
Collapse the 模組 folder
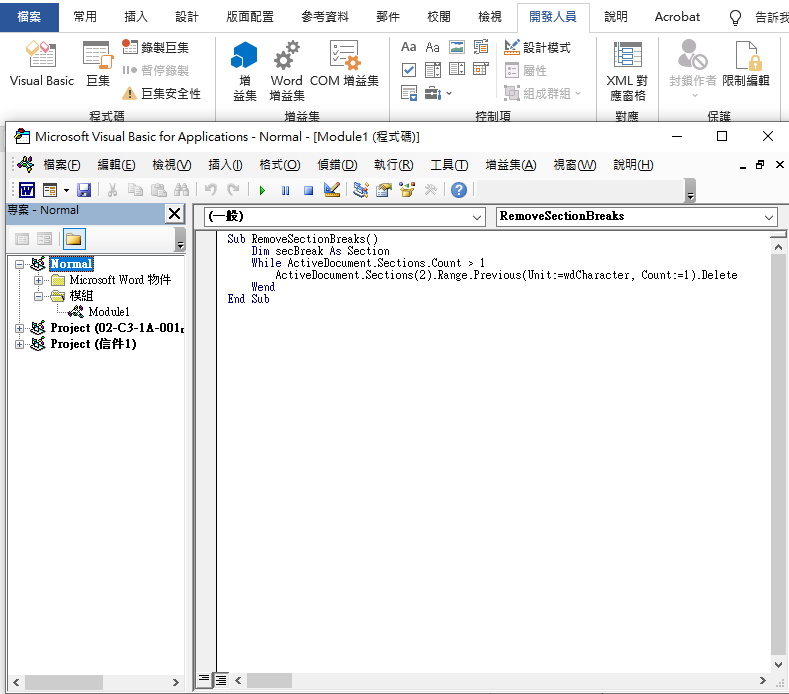pos(38,296)
